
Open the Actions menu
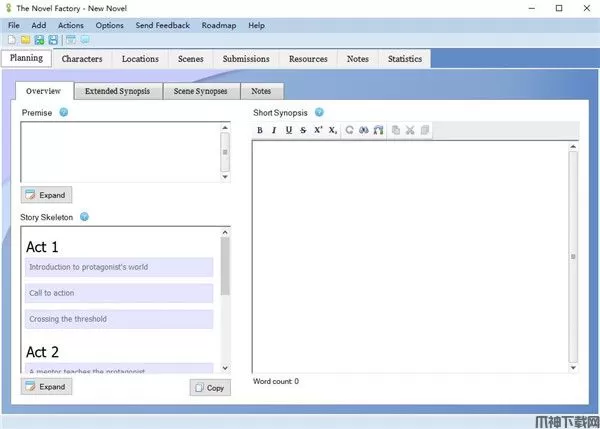71,25
